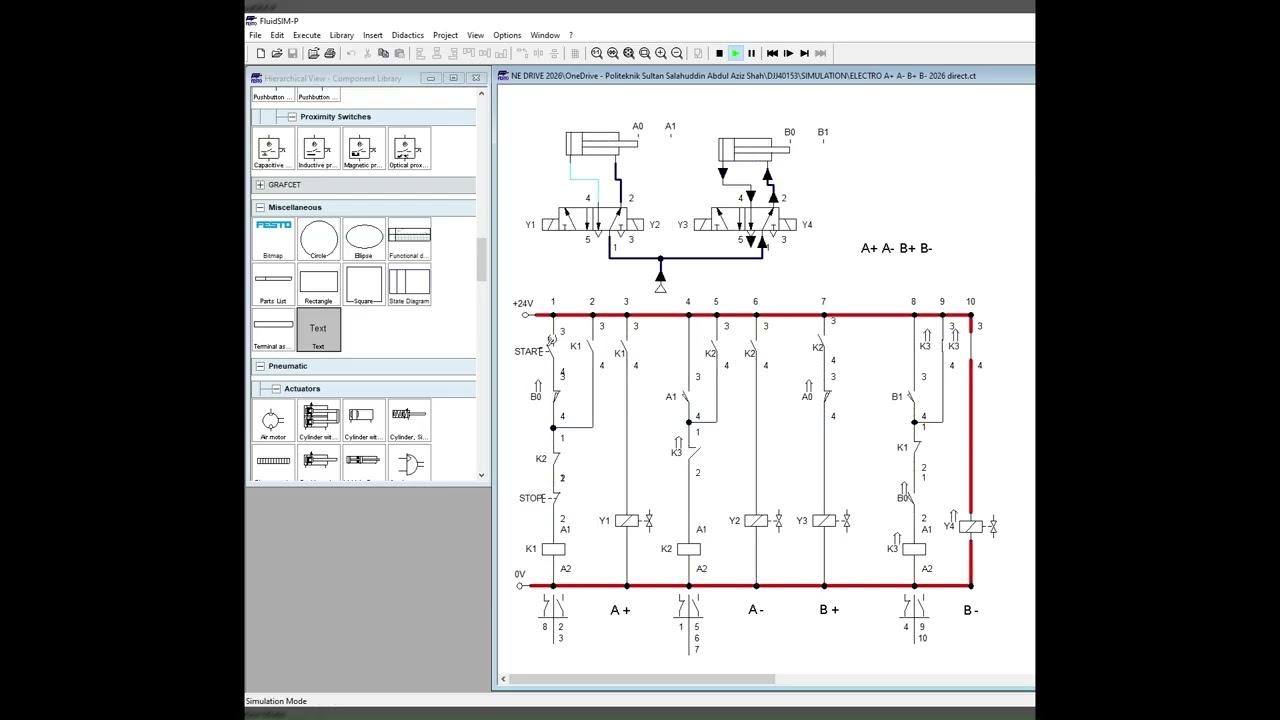Select the Terminal assignment component
The width and height of the screenshot is (1280, 720).
[x=273, y=330]
